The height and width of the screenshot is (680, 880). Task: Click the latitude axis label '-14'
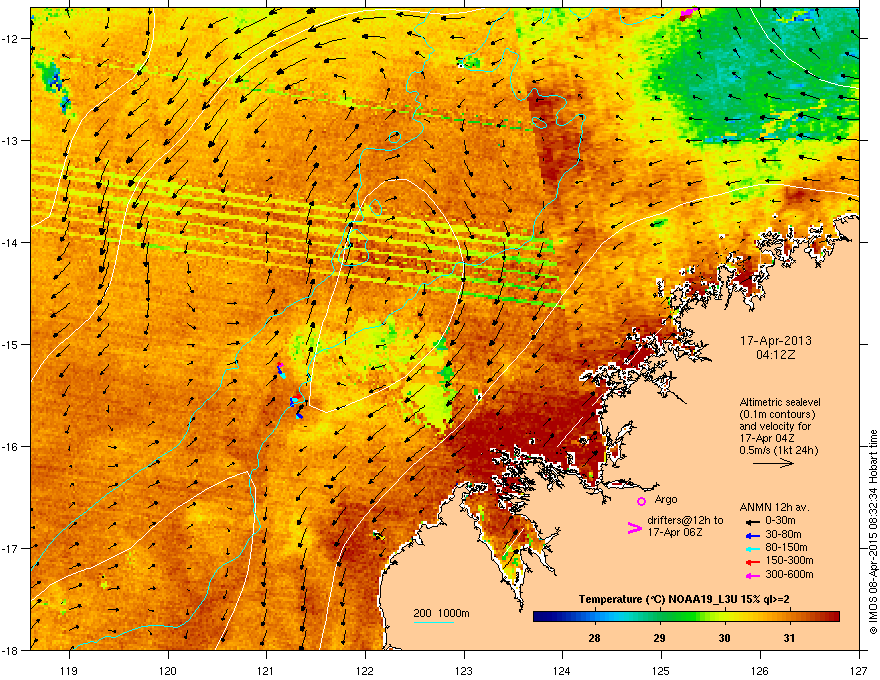point(11,242)
